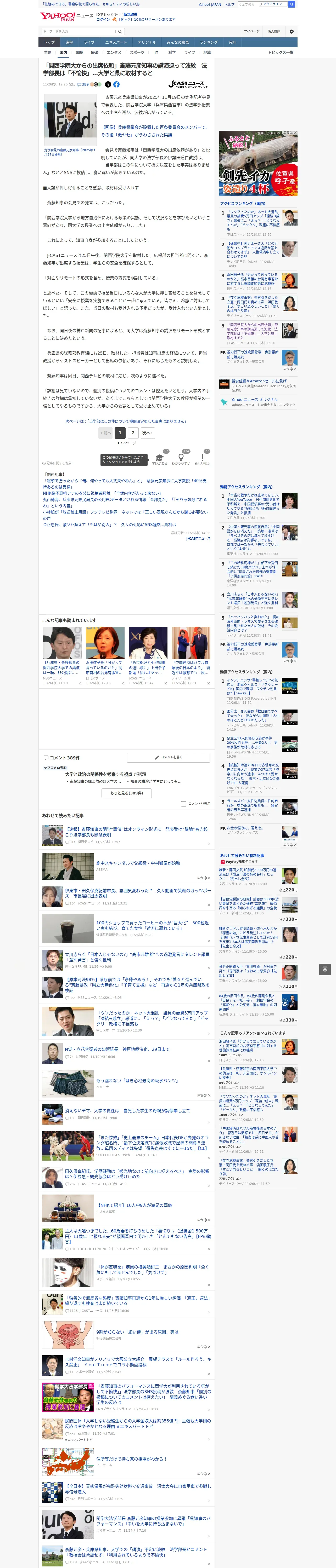
Task: Dismiss the 立川志らく recommended article
Action: (209, 969)
